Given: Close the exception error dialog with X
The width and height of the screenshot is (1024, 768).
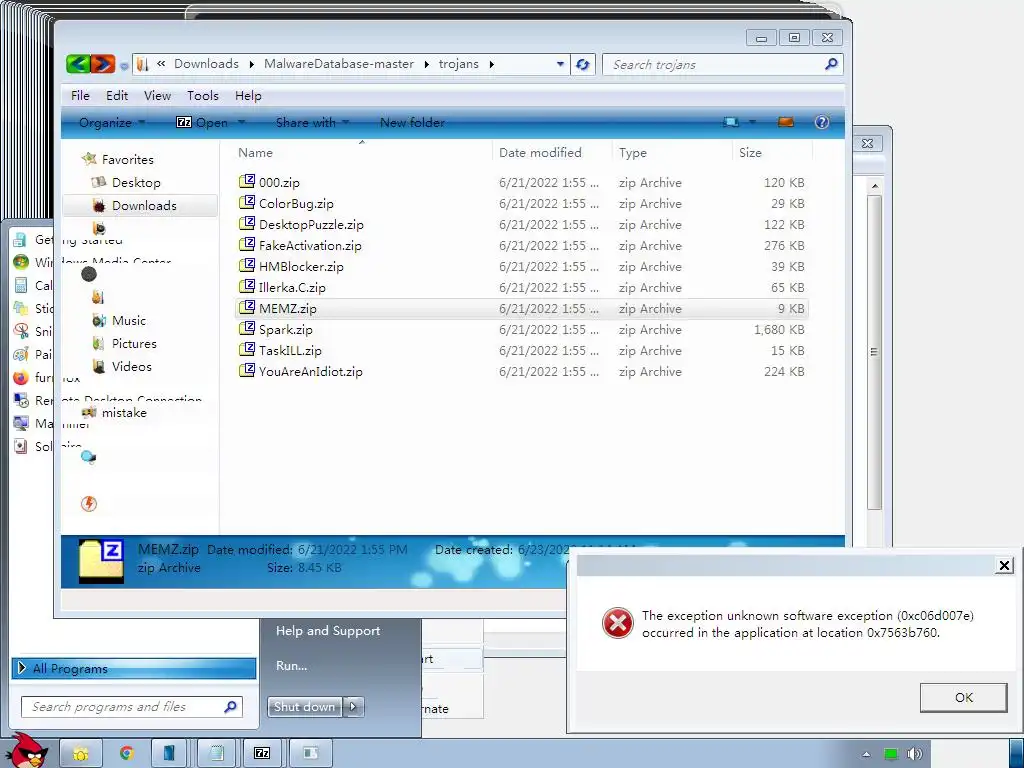Looking at the screenshot, I should 1004,565.
